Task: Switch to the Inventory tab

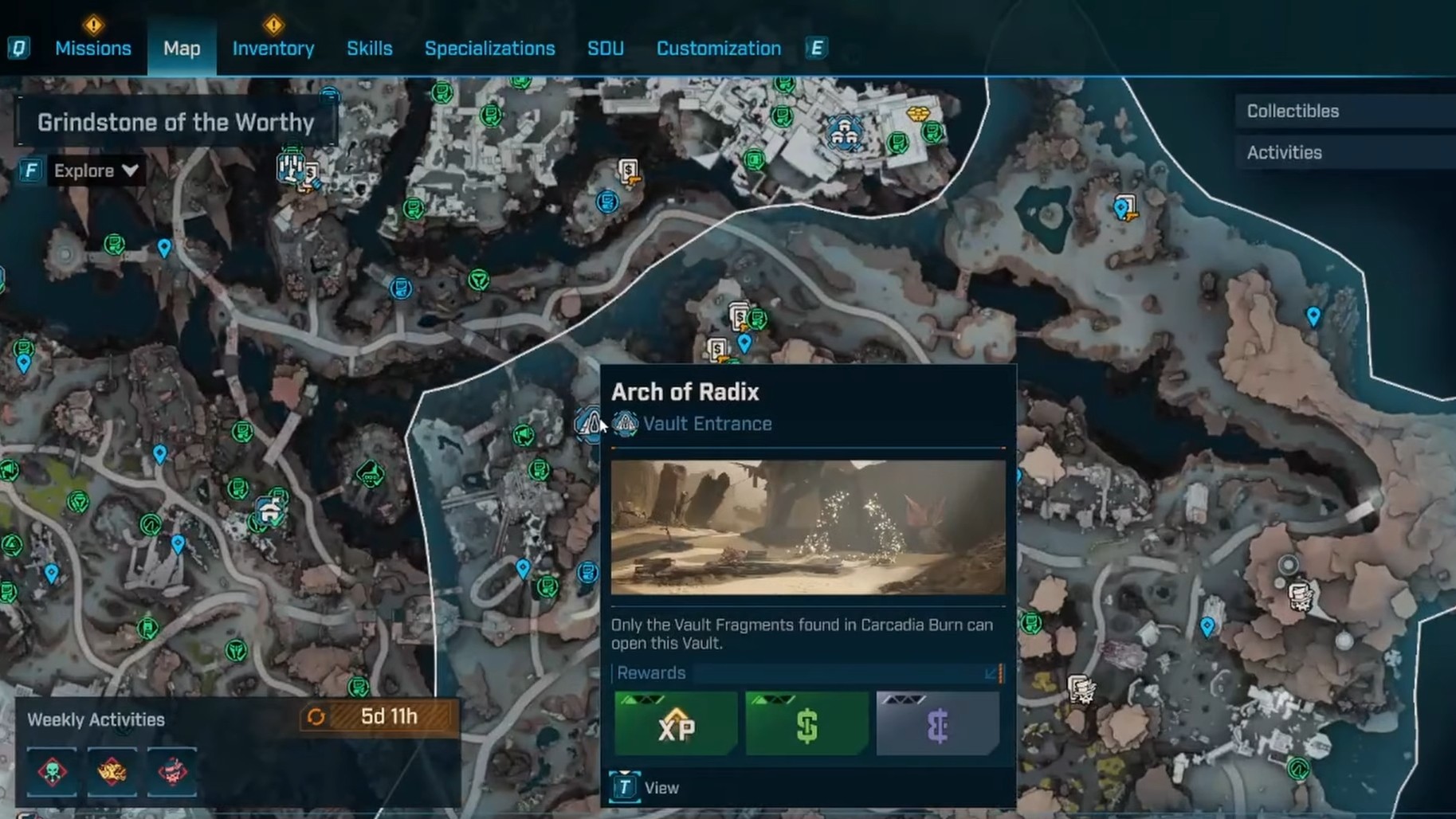Action: 273,49
